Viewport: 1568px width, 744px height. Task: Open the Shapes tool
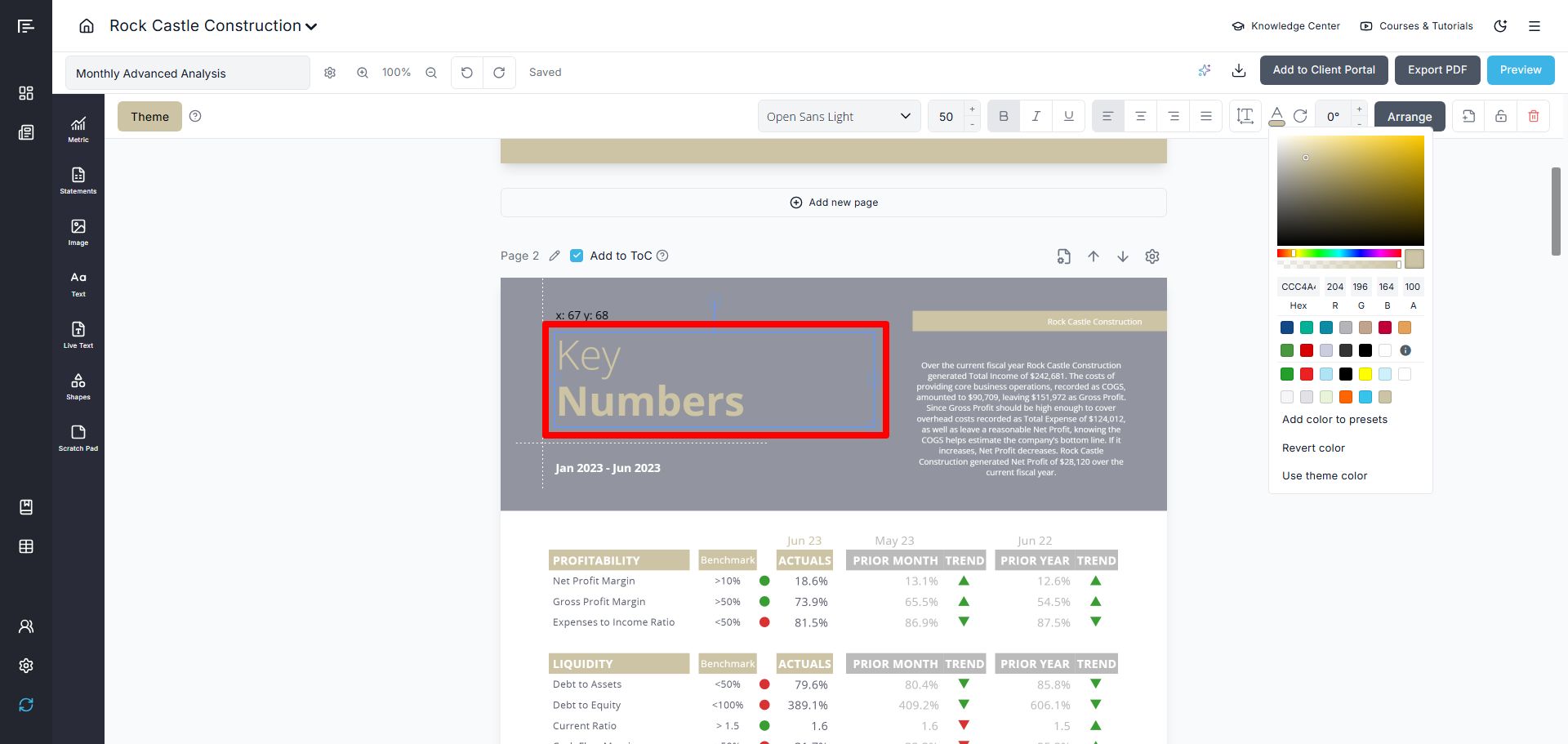[78, 386]
